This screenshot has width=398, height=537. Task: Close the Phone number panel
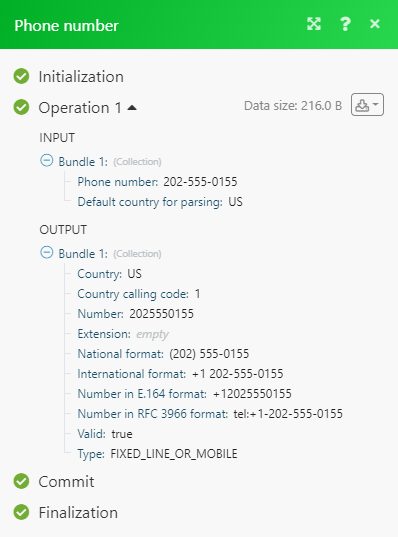click(x=375, y=24)
